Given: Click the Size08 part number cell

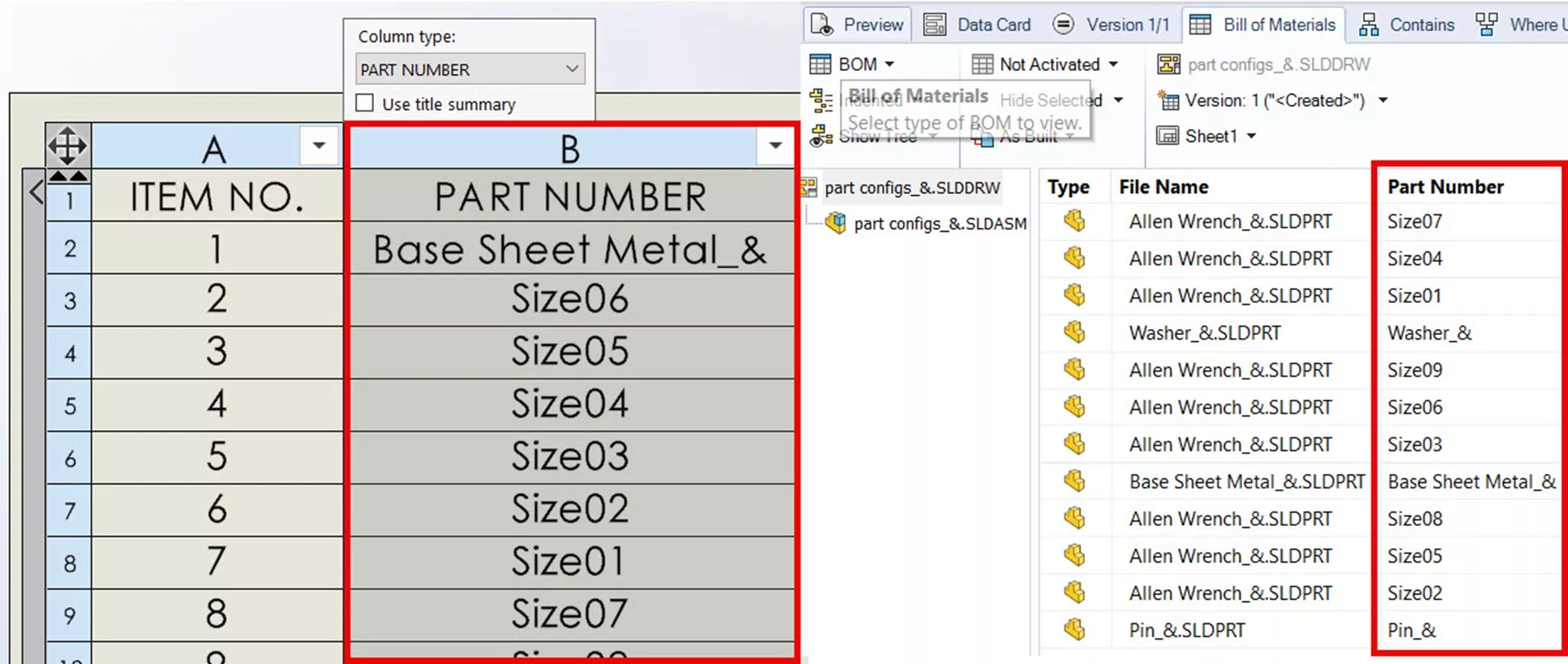Looking at the screenshot, I should point(1415,519).
